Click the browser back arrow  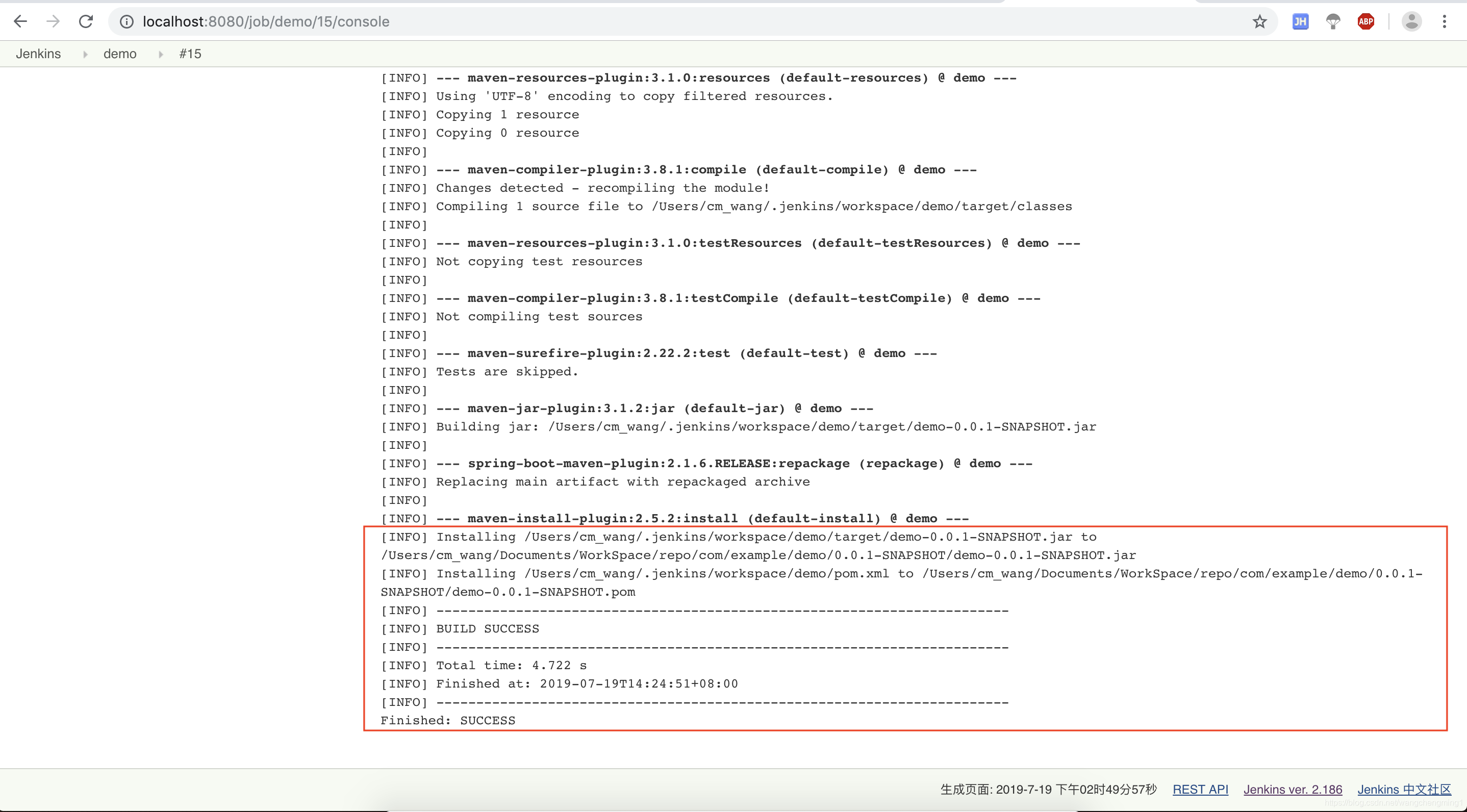coord(20,21)
